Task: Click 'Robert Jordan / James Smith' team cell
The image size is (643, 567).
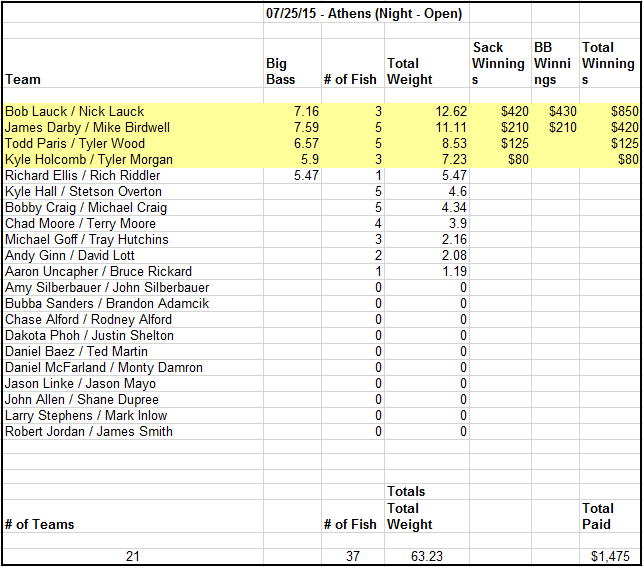Action: [89, 431]
